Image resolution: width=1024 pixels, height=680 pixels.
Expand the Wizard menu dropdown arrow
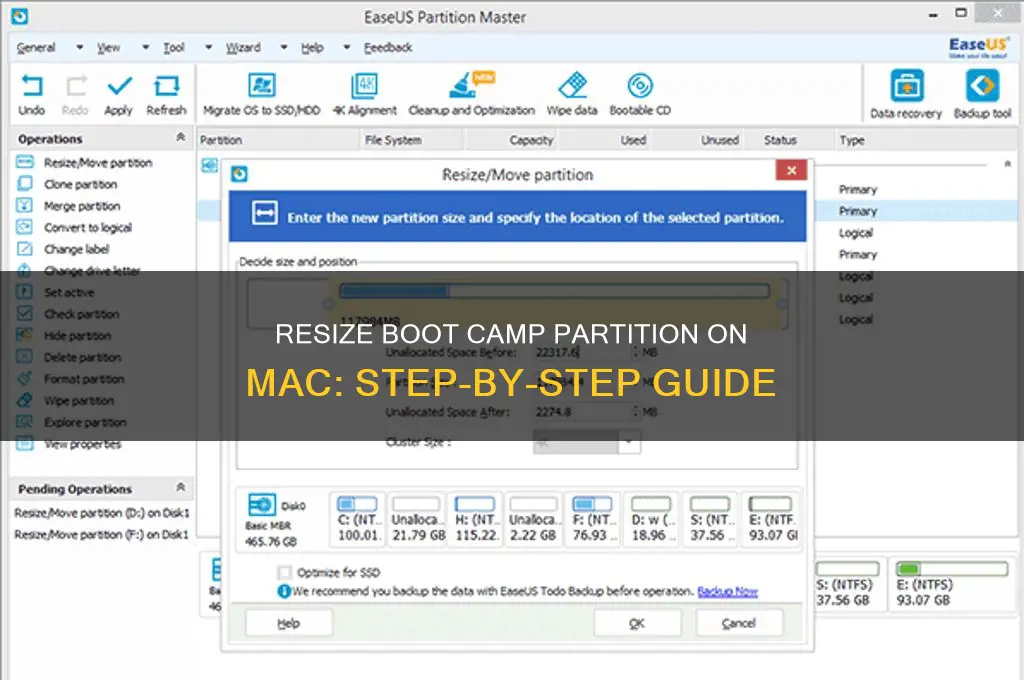tap(283, 47)
